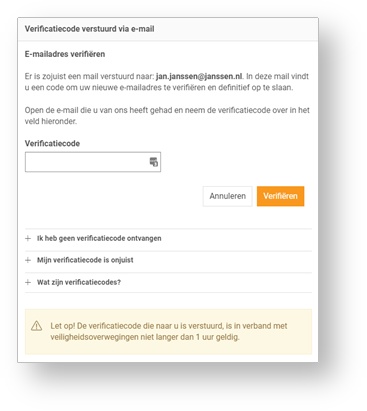
Task: Click the plus icon beside 'Mijn verificatiecode is onjuist'
Action: (28, 260)
